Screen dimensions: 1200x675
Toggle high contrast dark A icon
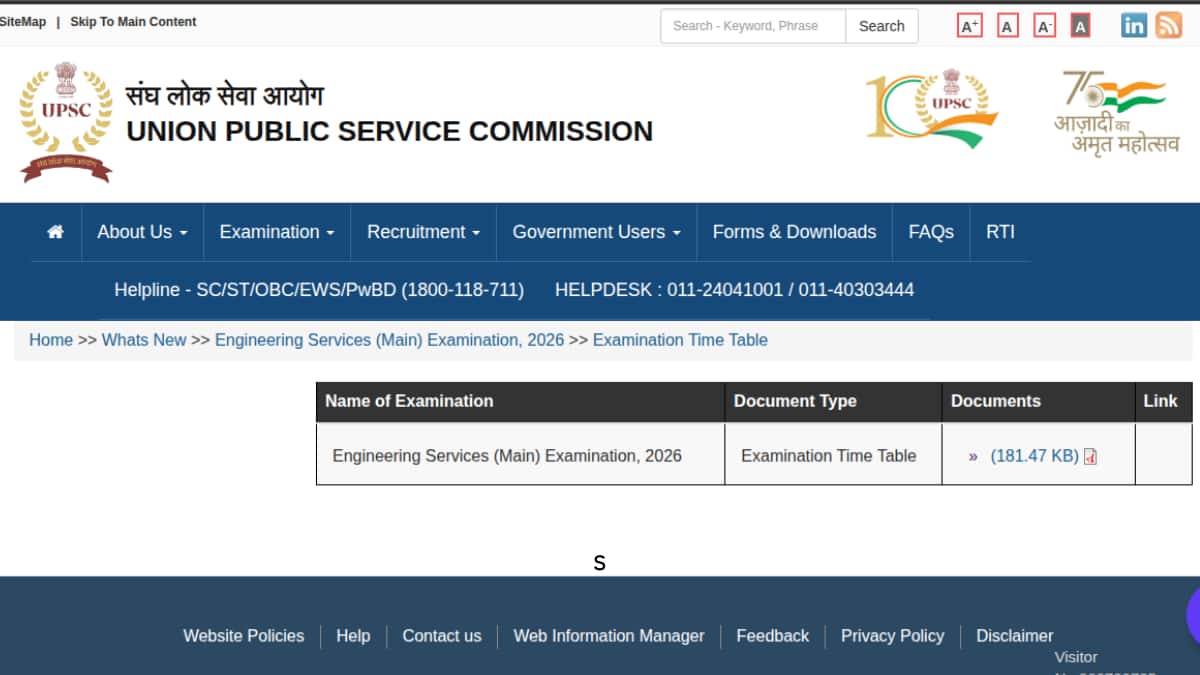pyautogui.click(x=1080, y=26)
